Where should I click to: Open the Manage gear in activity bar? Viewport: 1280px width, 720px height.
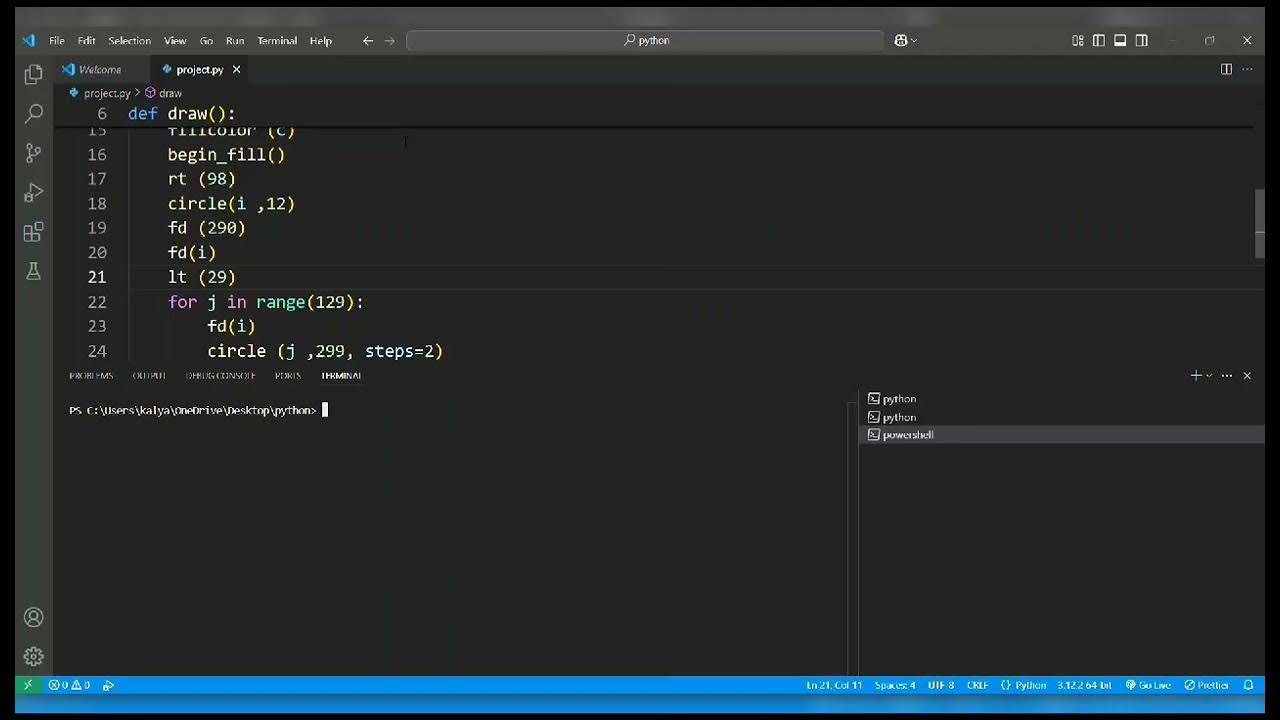(33, 657)
